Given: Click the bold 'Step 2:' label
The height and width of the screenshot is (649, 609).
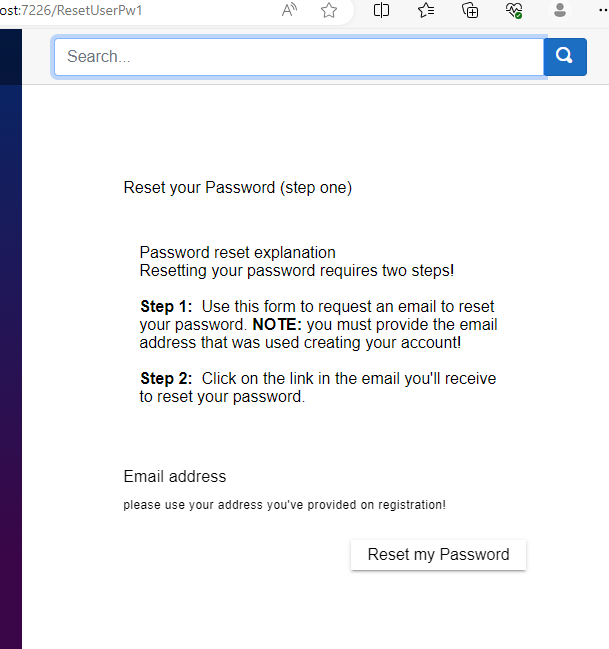Looking at the screenshot, I should click(166, 379).
